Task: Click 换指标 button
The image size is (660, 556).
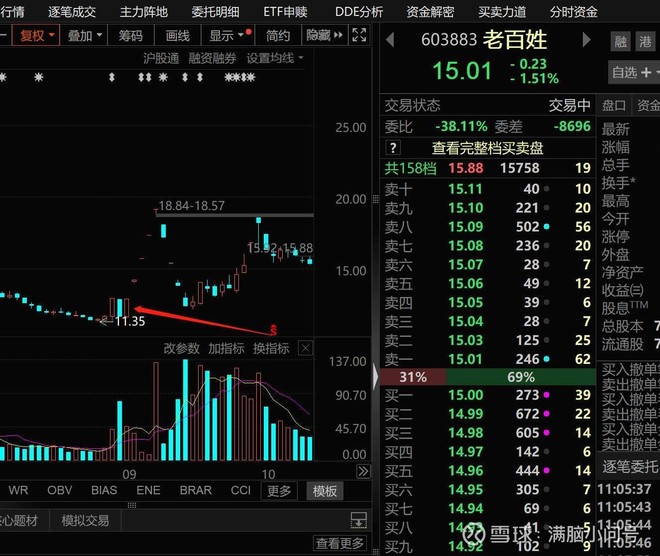Action: pos(271,348)
